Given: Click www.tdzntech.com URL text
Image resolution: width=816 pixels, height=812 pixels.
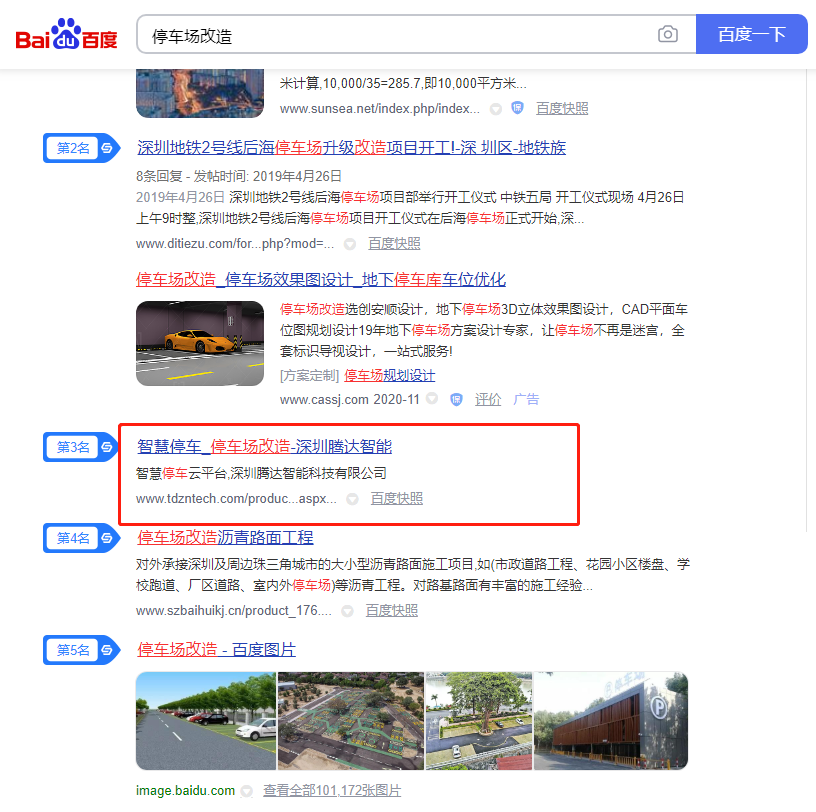Looking at the screenshot, I should (x=236, y=499).
